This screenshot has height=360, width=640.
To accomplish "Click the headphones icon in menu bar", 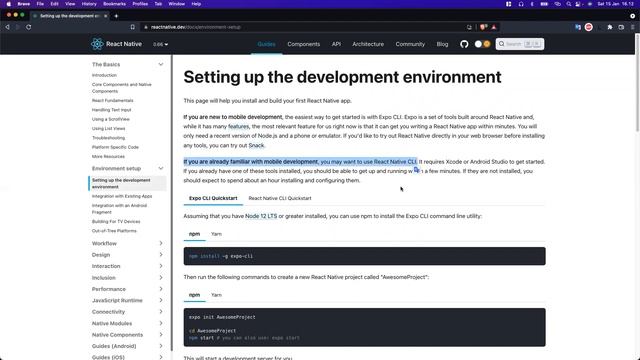I will [521, 4].
